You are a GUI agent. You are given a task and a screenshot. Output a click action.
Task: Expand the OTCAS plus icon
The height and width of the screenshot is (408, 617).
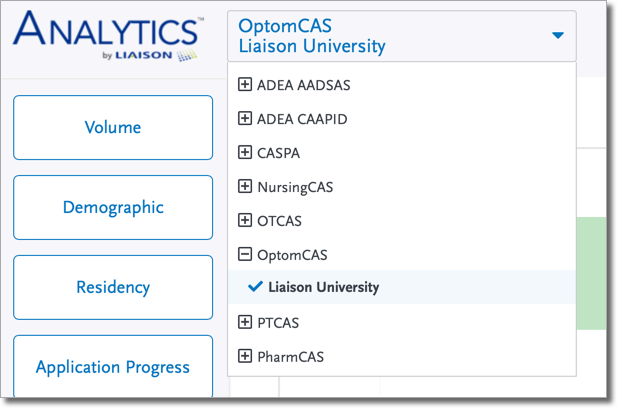[245, 220]
